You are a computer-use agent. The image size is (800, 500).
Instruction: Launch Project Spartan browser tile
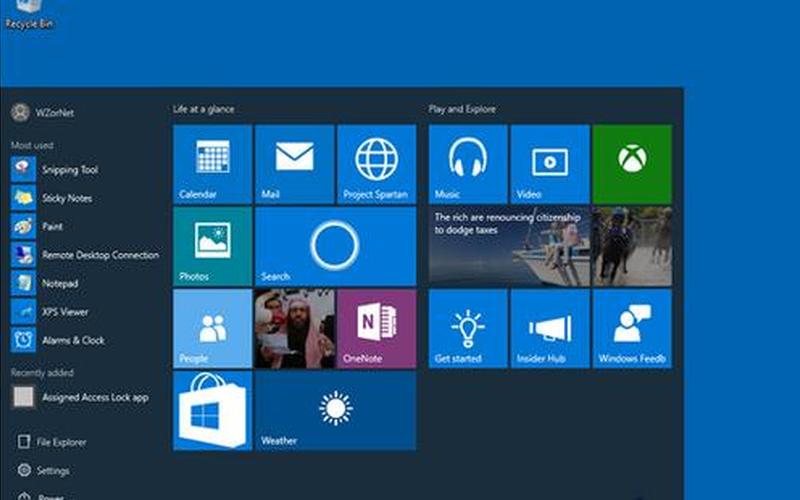click(377, 164)
